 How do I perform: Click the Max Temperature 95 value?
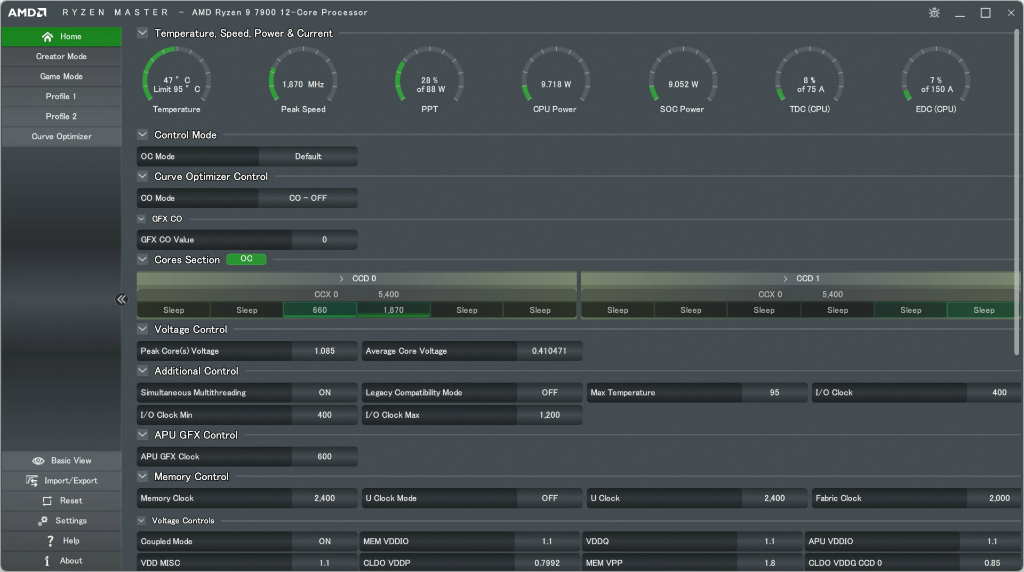[774, 392]
